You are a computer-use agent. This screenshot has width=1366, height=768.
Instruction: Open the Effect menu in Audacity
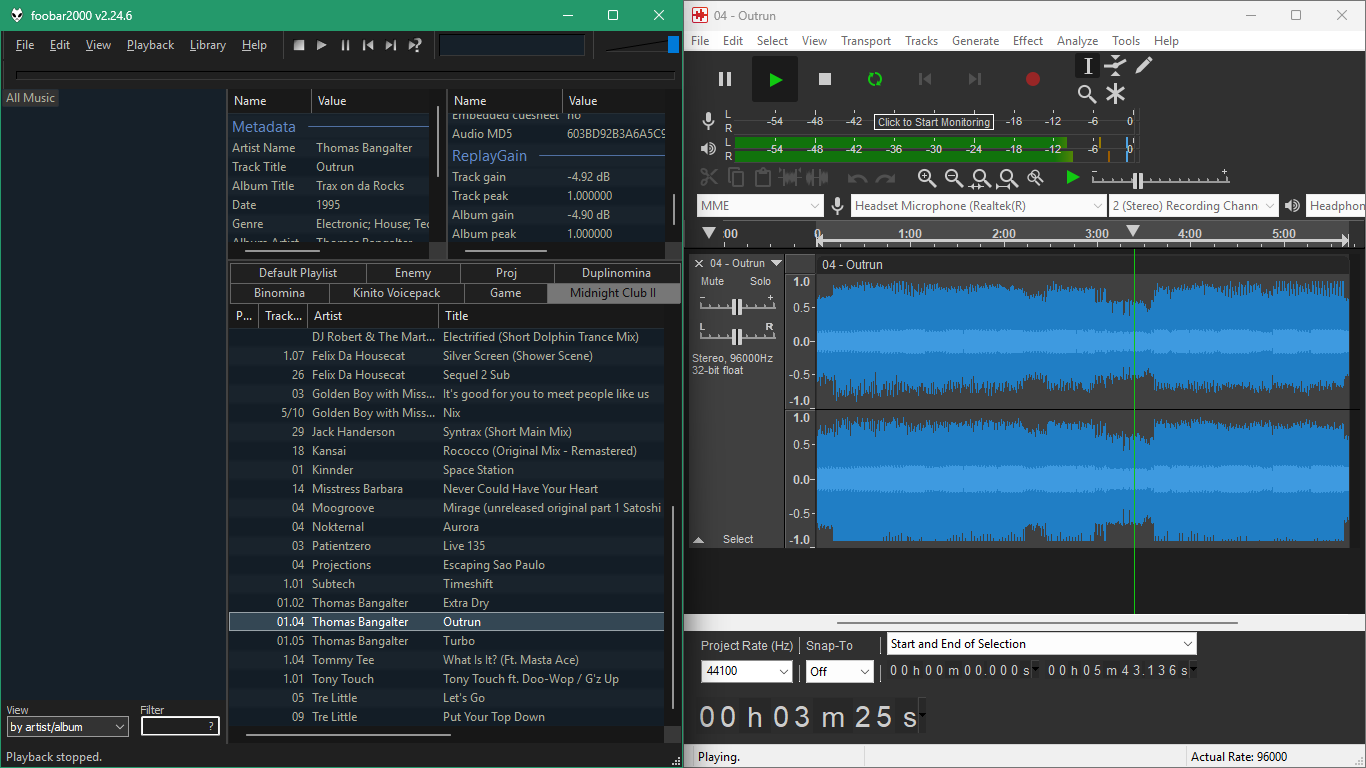pyautogui.click(x=1027, y=41)
